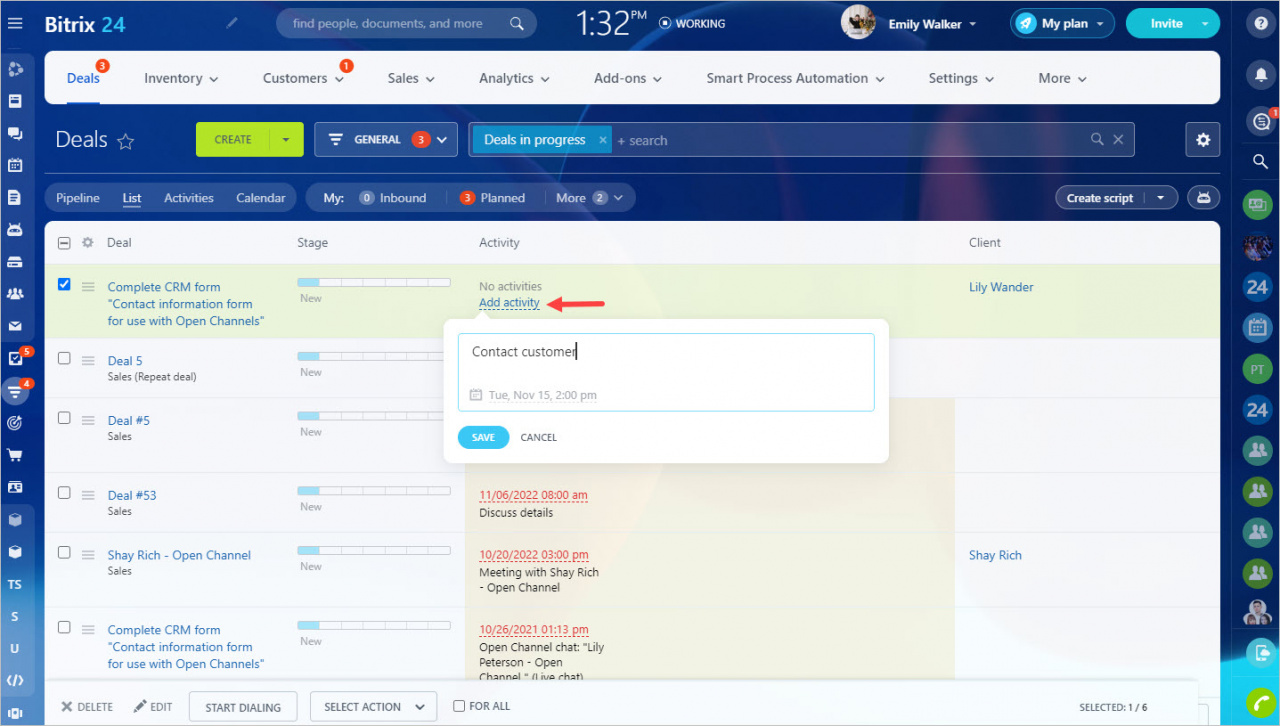Viewport: 1280px width, 726px height.
Task: Click the search magnifier in top bar
Action: pyautogui.click(x=517, y=23)
